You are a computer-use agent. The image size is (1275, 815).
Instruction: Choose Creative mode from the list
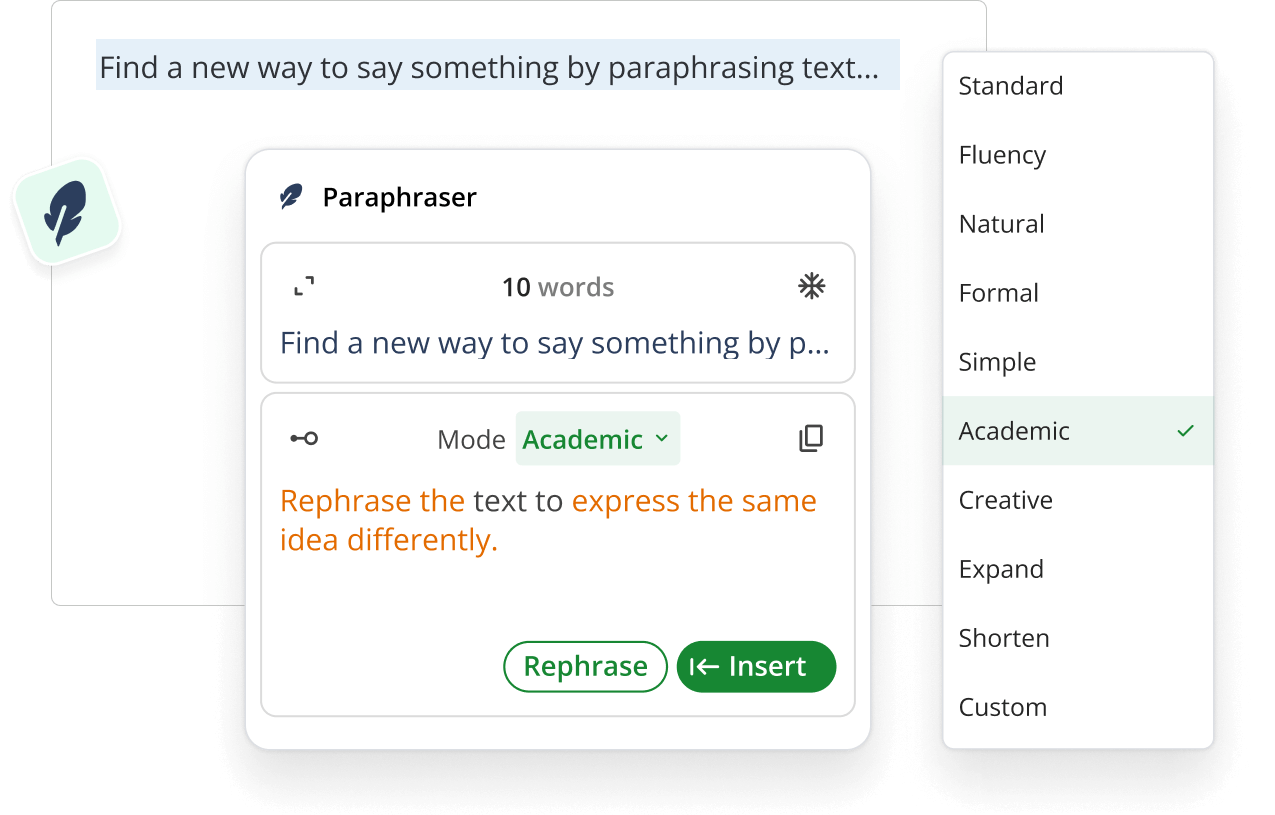click(1005, 500)
